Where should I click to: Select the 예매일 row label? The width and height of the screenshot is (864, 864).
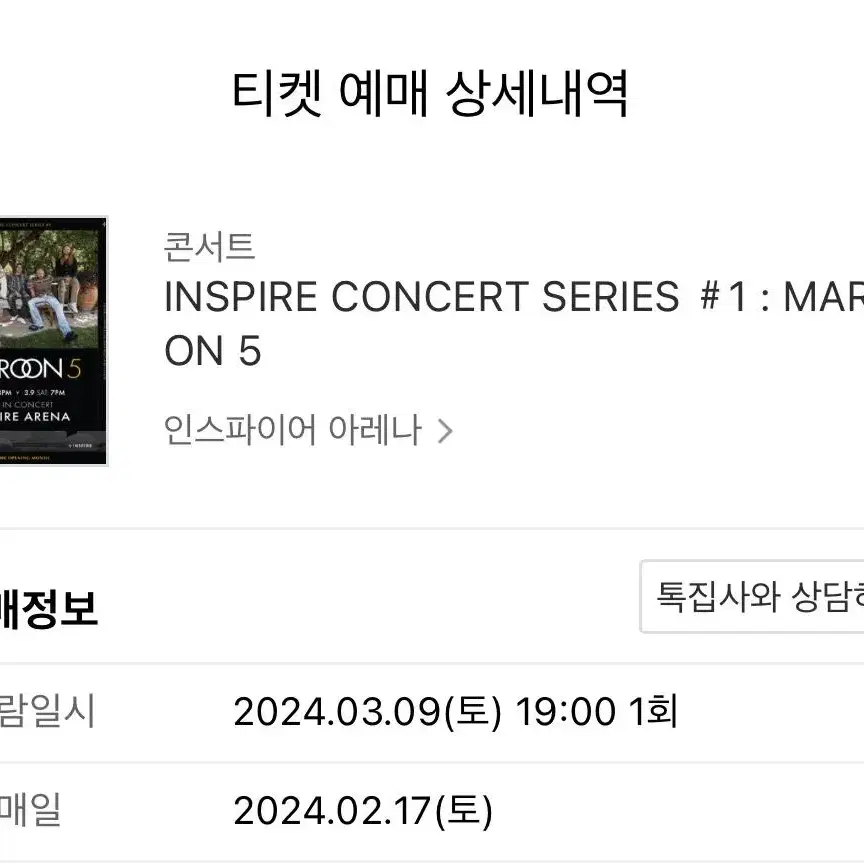[x=30, y=809]
